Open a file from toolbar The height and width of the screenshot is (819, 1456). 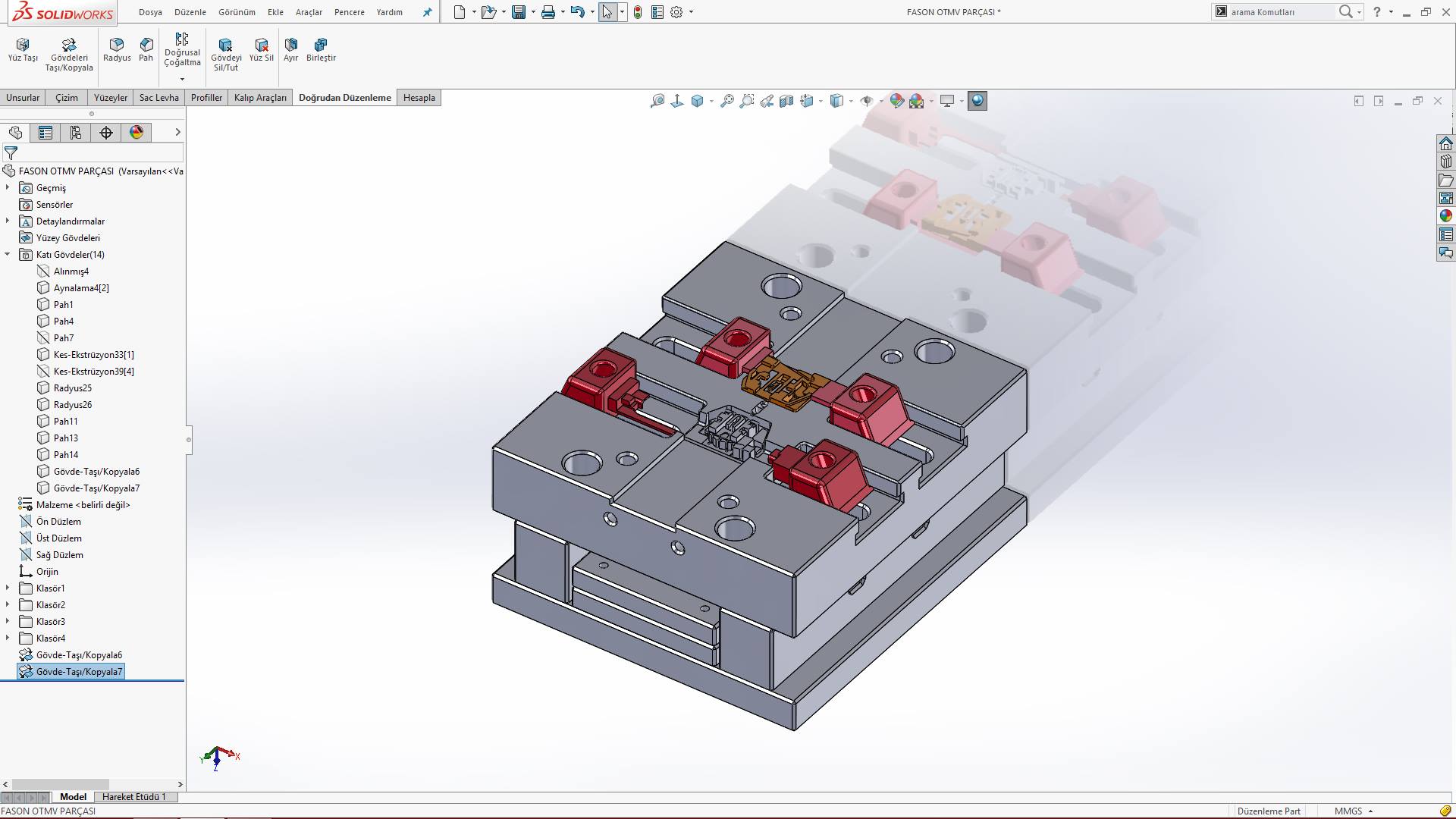489,12
